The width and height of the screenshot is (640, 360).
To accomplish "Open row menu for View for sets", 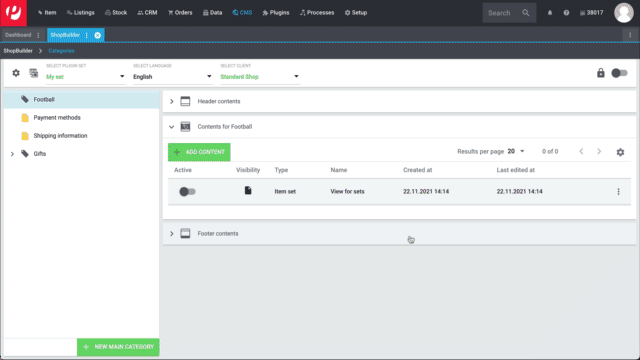I will click(618, 191).
